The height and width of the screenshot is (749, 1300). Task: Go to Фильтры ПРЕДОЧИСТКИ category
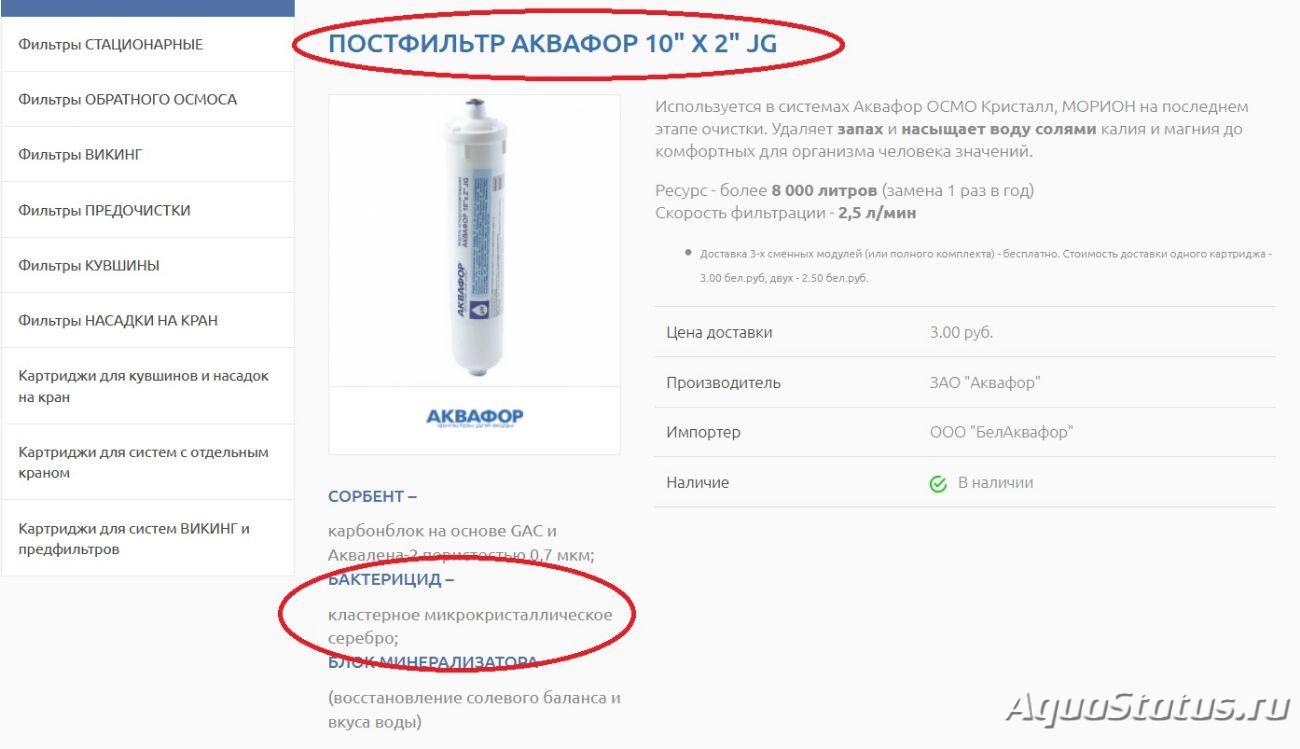click(148, 210)
